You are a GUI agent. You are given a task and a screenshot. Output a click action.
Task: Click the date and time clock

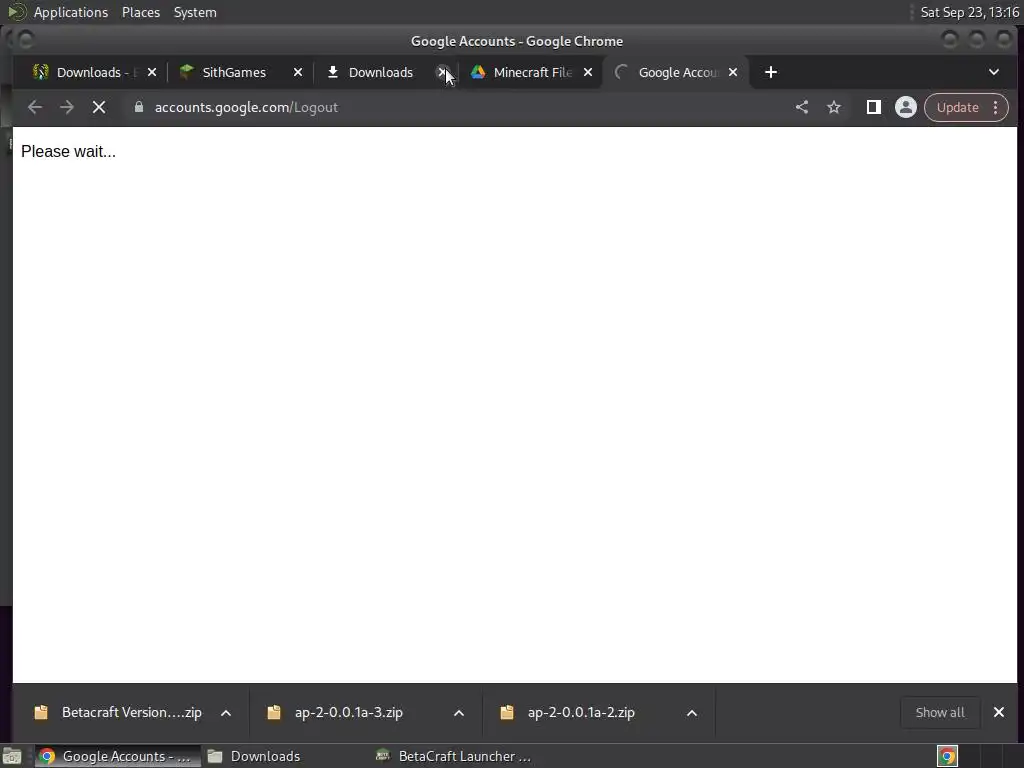(x=969, y=12)
